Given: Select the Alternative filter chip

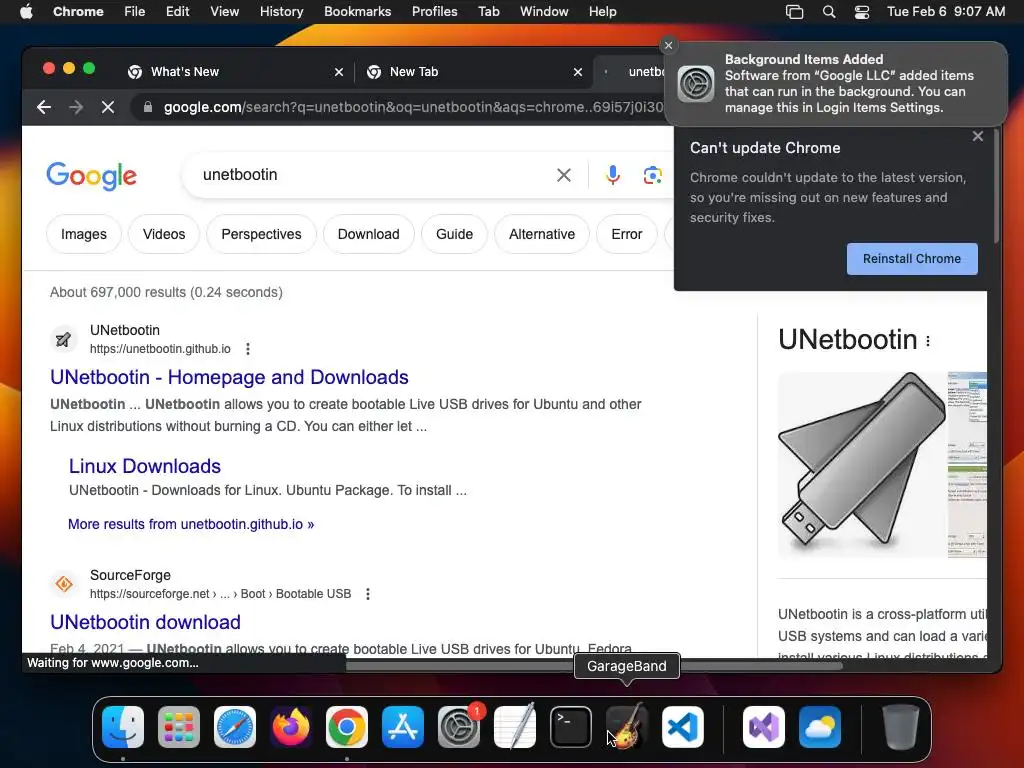Looking at the screenshot, I should tap(542, 234).
